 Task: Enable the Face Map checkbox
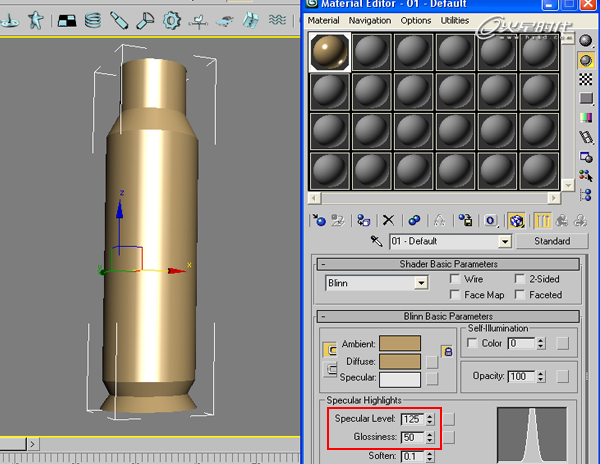point(455,295)
